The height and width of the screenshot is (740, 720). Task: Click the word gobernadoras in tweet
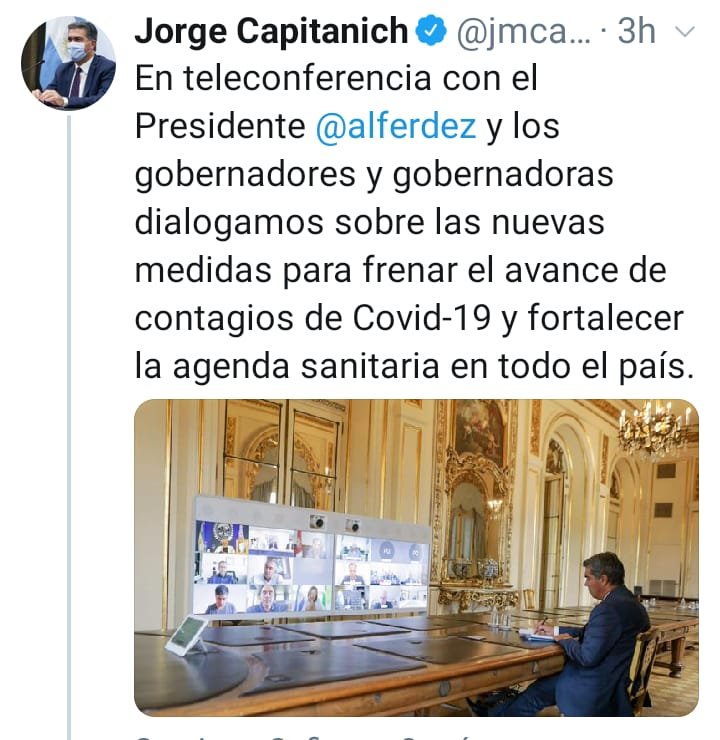tap(503, 175)
